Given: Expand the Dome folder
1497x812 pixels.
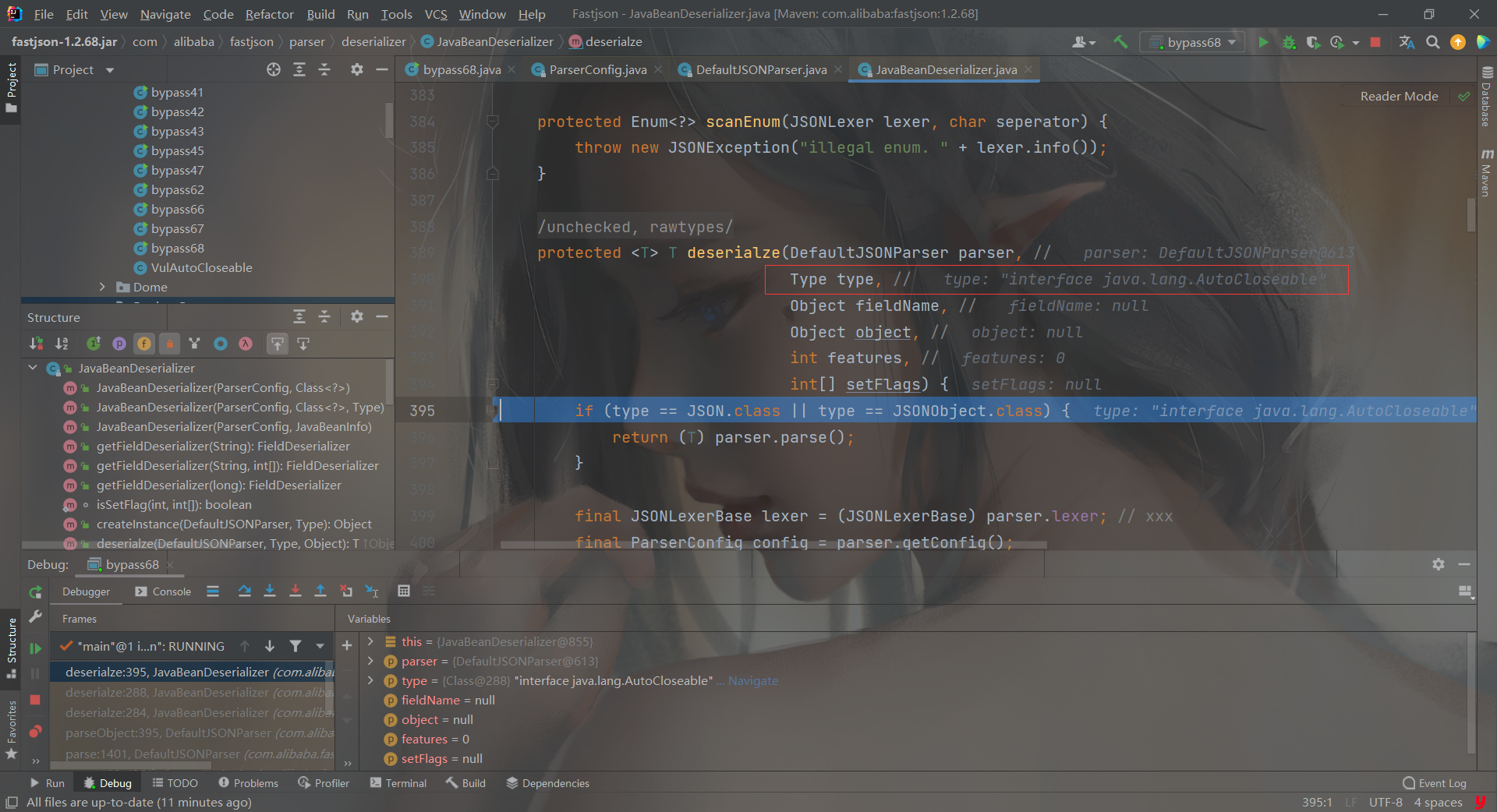Looking at the screenshot, I should (102, 287).
